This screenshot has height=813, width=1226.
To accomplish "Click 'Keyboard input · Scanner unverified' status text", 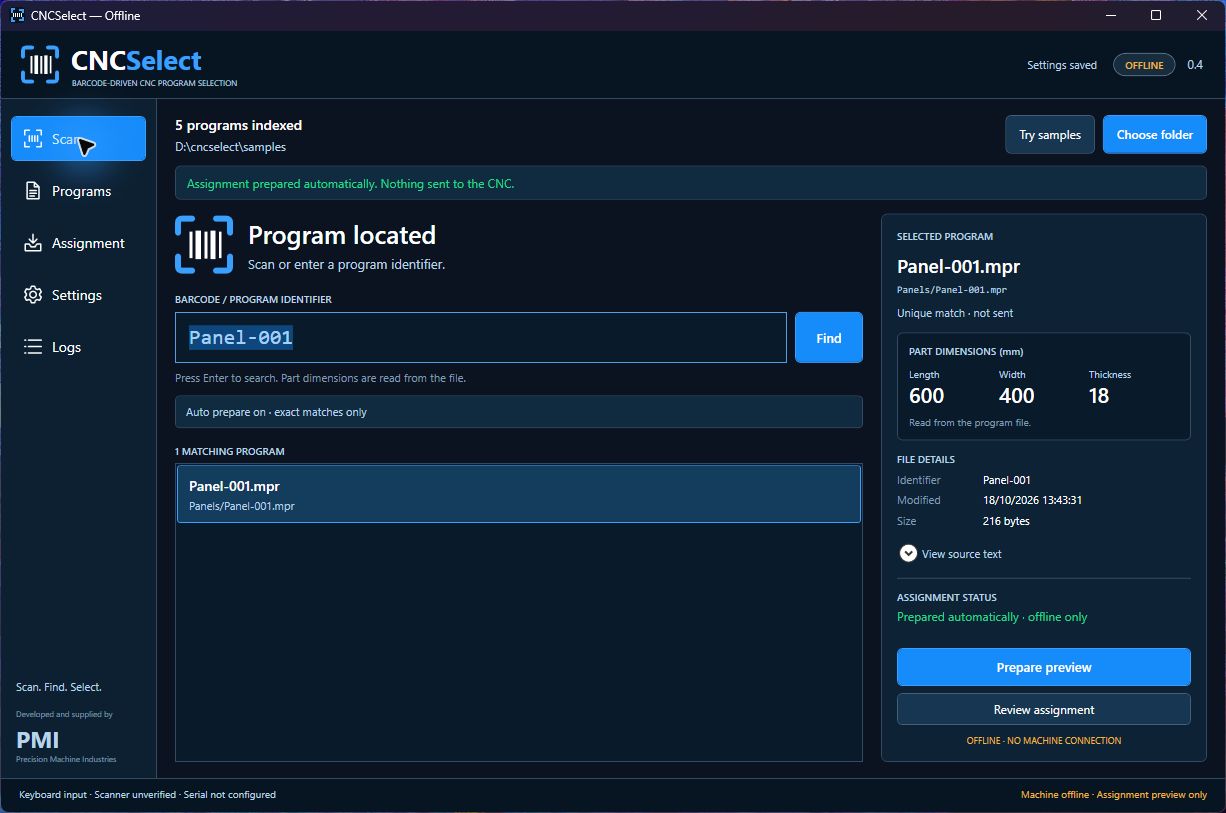I will coord(147,795).
